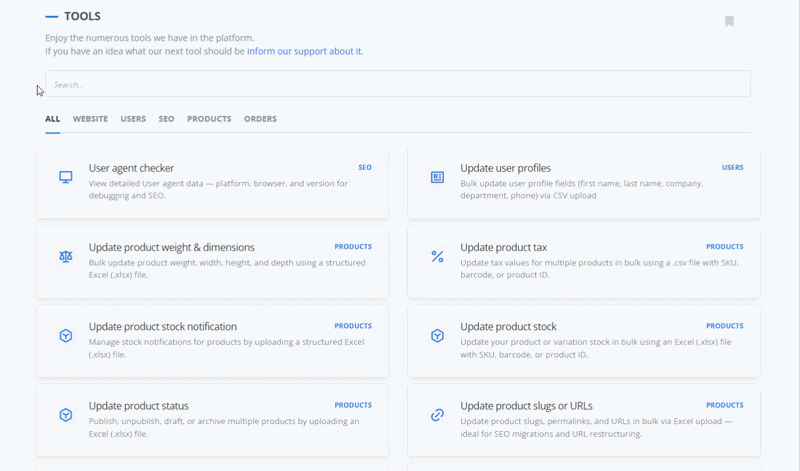
Task: Click the 'Update tax values for multiple products' description
Action: tap(599, 268)
